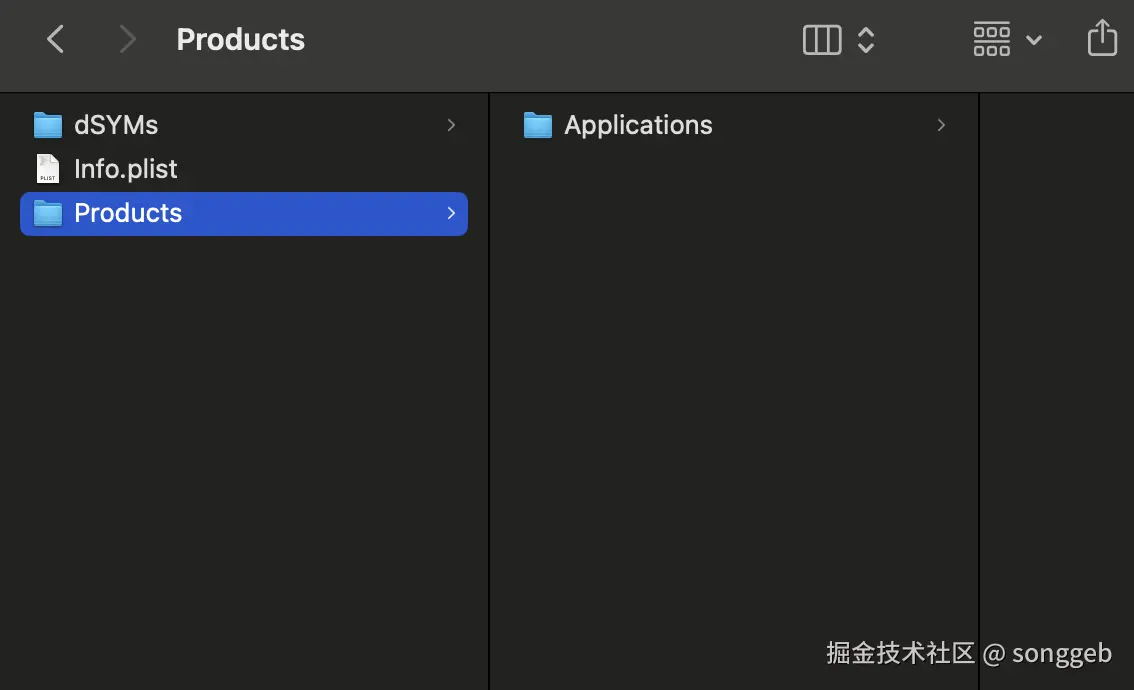Select the Info.plist file name
The width and height of the screenshot is (1134, 690).
[126, 169]
